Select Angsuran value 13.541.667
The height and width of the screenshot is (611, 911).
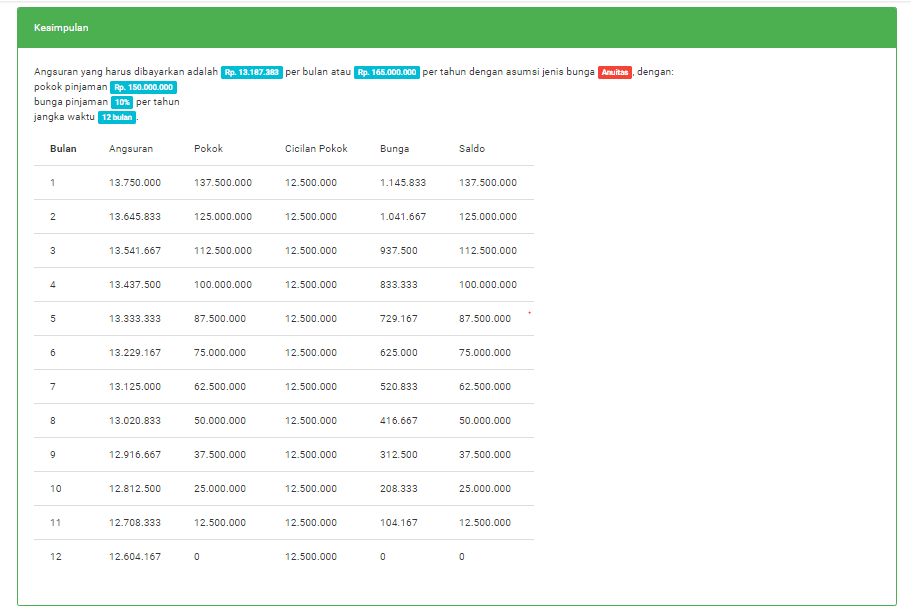click(135, 251)
